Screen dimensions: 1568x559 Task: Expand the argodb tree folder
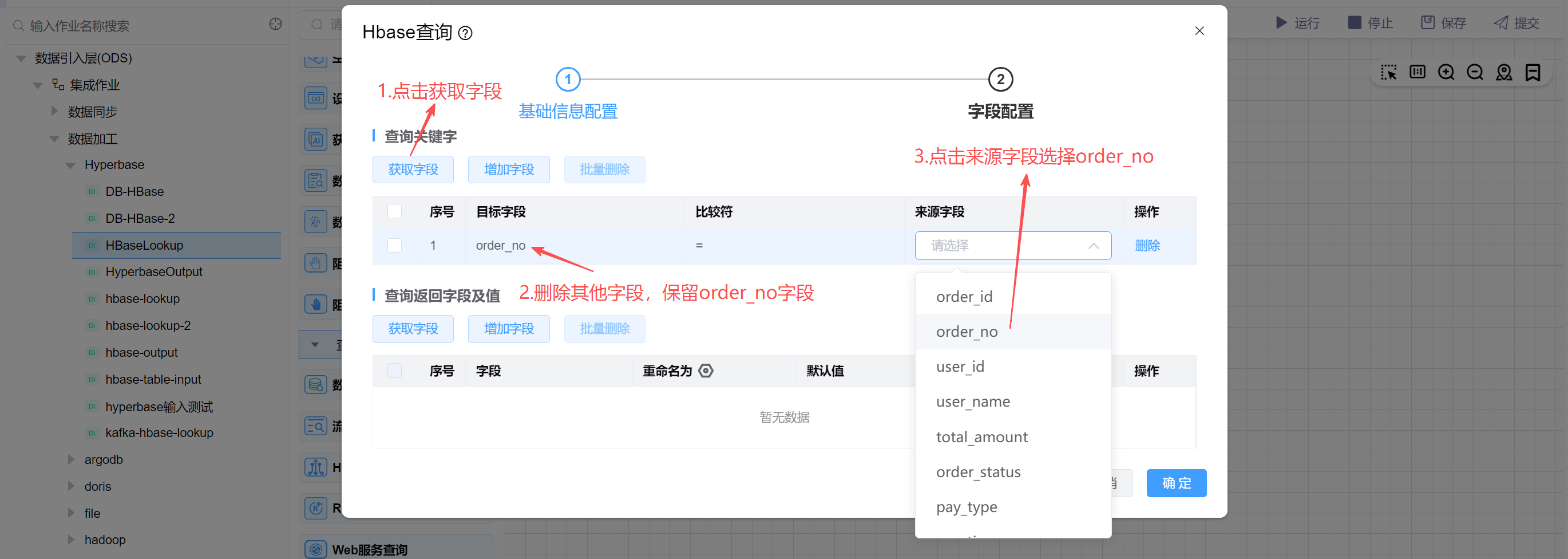70,459
